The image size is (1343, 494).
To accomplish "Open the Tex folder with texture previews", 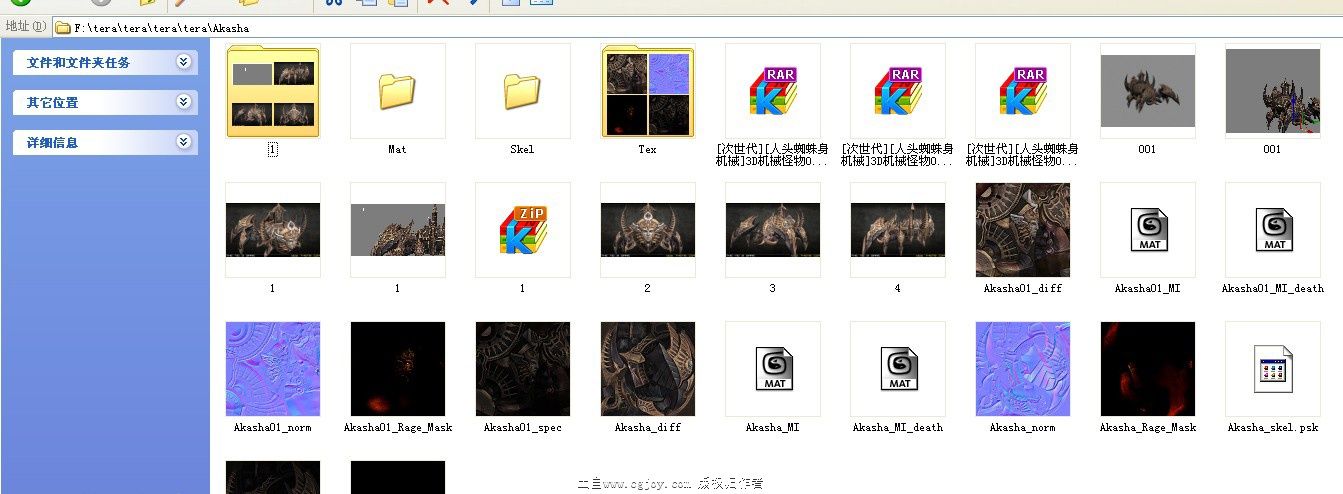I will pos(647,91).
